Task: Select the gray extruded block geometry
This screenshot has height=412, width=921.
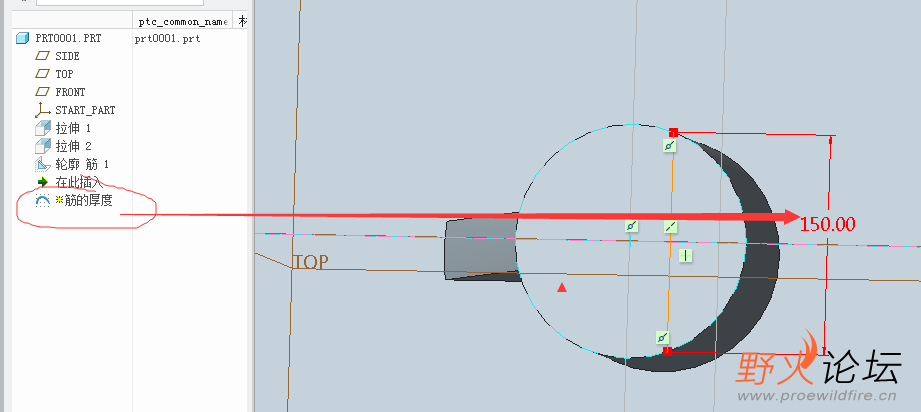Action: point(482,249)
